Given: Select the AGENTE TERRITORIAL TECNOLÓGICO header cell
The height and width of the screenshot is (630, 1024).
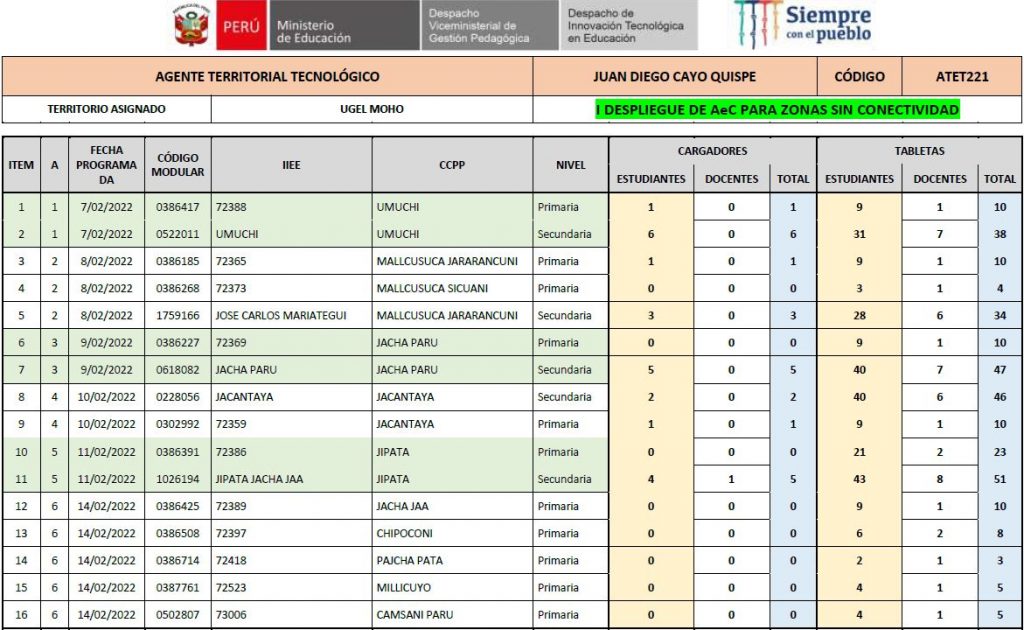Looking at the screenshot, I should pyautogui.click(x=267, y=76).
